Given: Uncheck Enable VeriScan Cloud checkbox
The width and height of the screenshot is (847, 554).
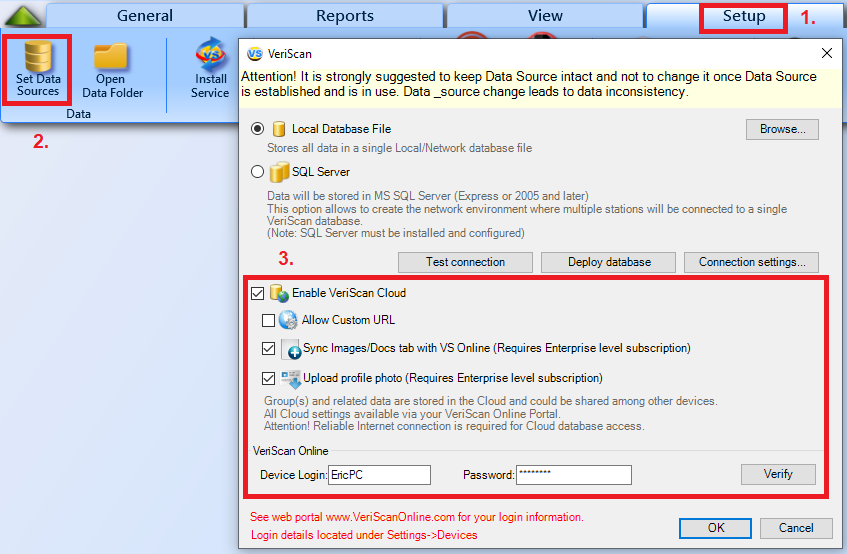Looking at the screenshot, I should (x=258, y=293).
